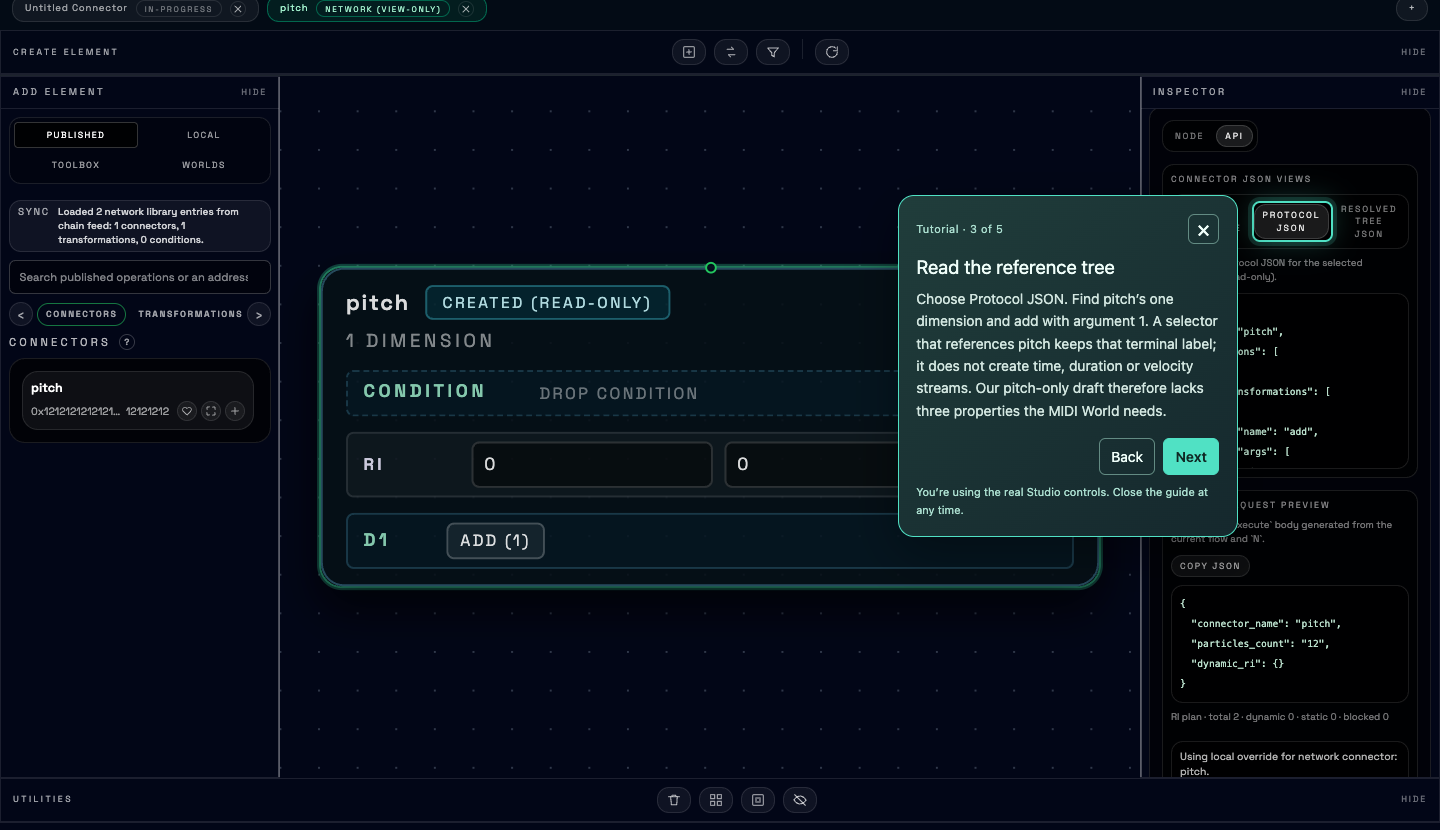Click the pitch connector card title
This screenshot has height=830, width=1440.
[47, 388]
